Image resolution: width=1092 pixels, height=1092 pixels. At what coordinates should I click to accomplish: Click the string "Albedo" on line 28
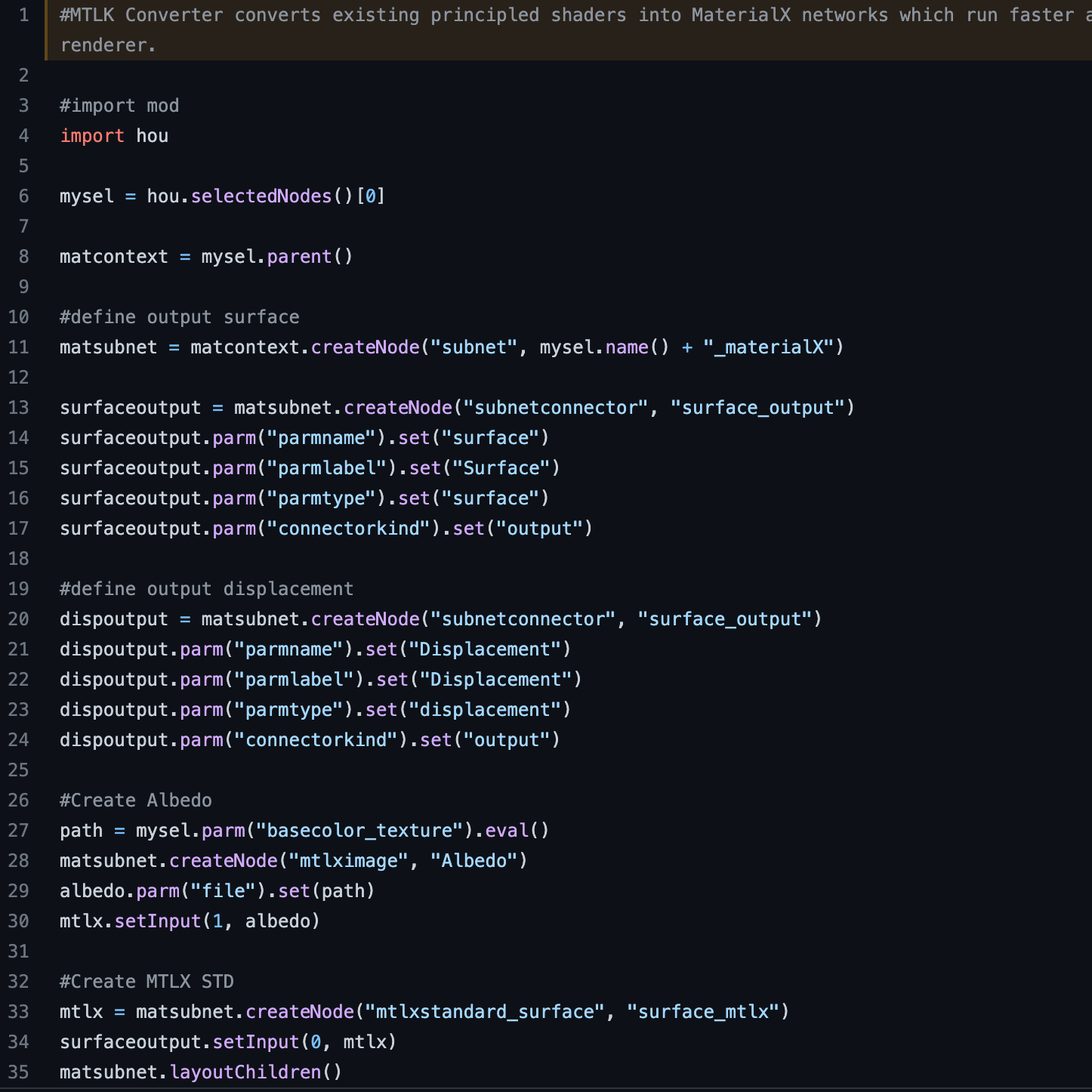(474, 861)
